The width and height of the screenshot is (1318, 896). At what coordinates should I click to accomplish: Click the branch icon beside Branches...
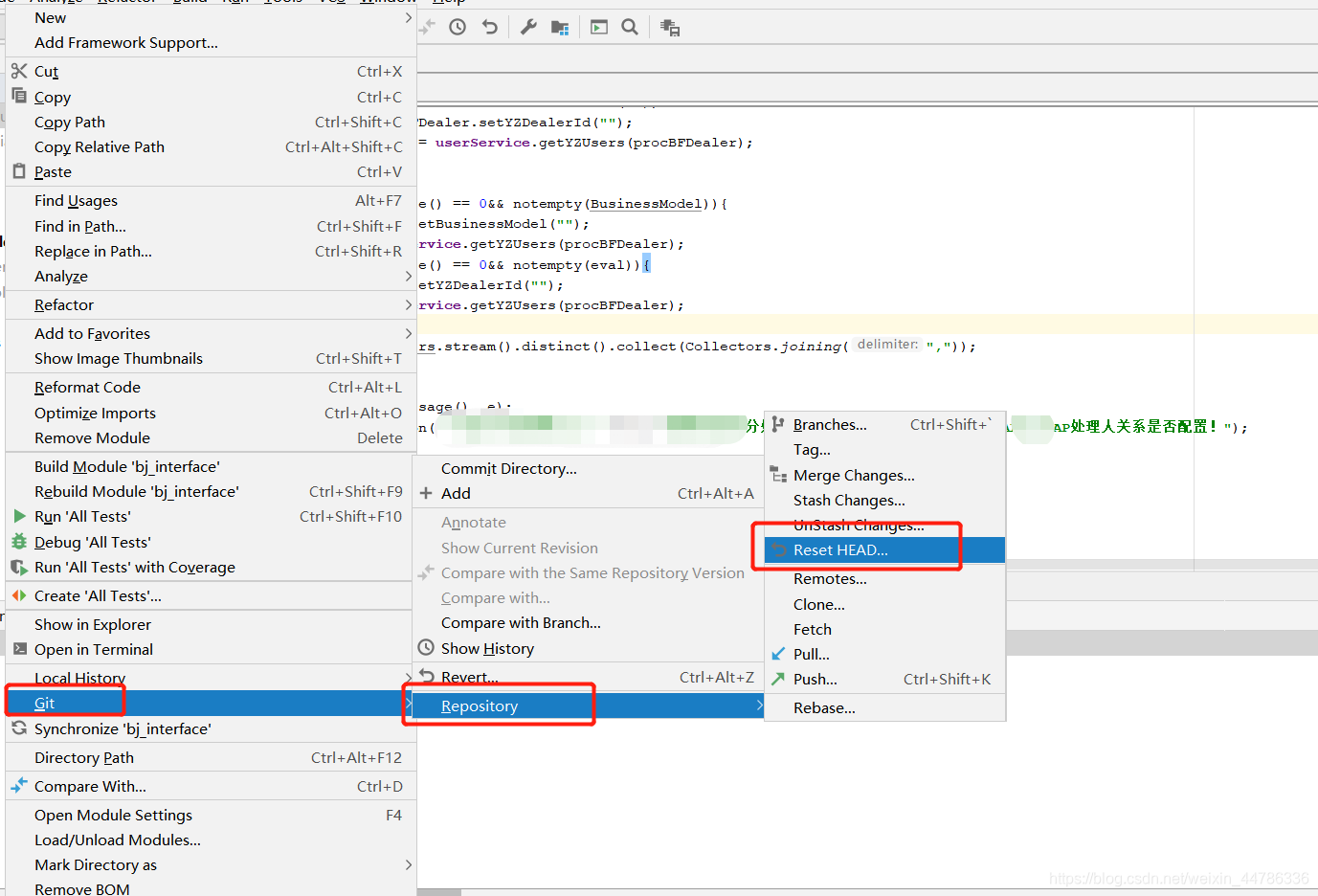[778, 424]
